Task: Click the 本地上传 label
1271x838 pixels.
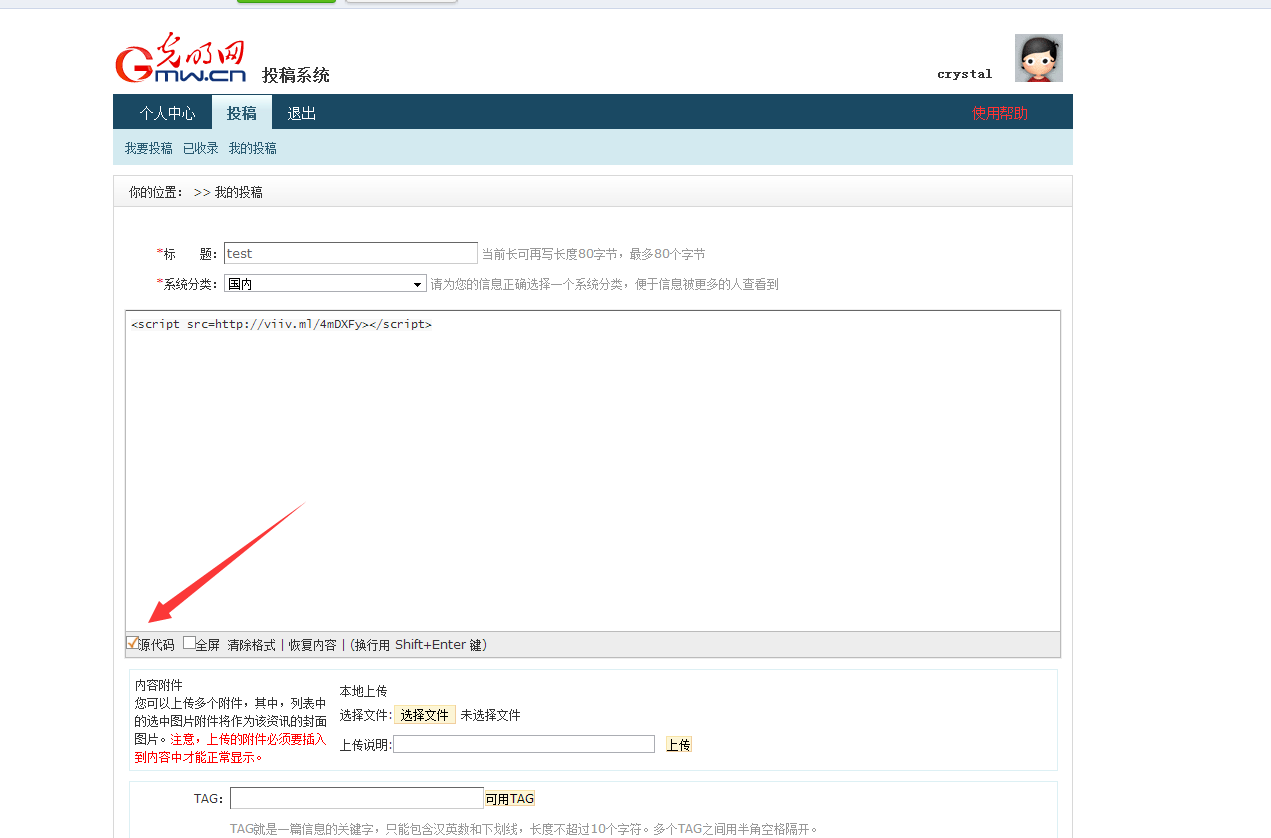Action: point(364,691)
